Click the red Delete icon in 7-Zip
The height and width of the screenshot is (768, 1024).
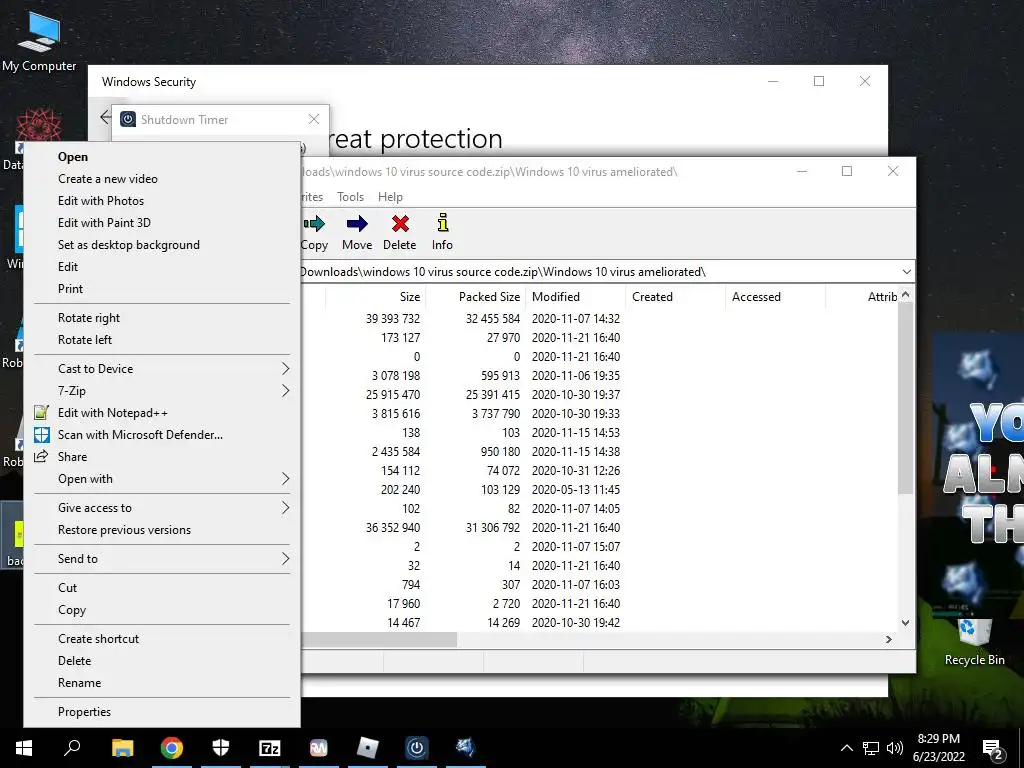pyautogui.click(x=400, y=224)
